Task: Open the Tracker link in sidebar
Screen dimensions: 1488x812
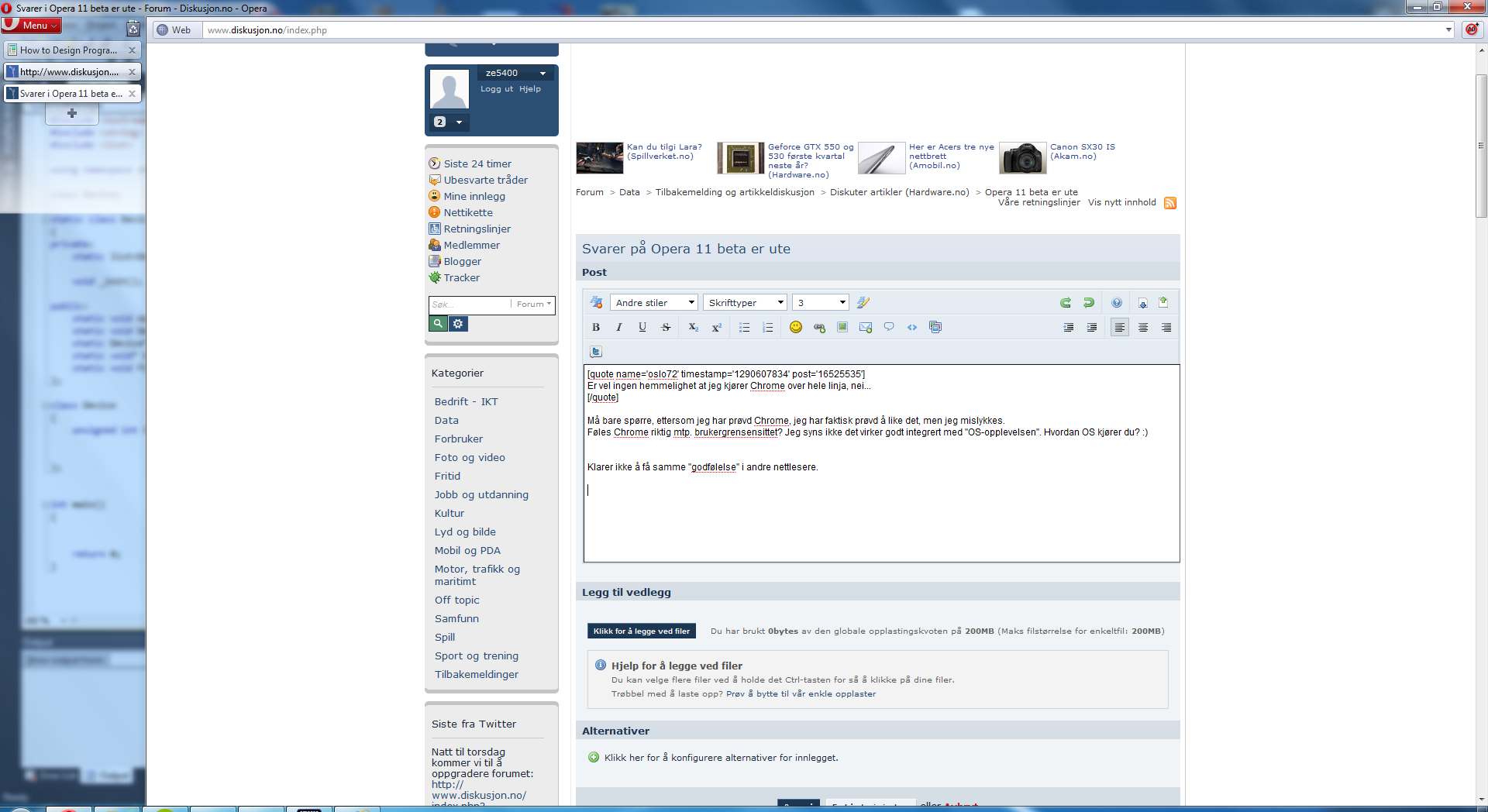Action: point(461,278)
